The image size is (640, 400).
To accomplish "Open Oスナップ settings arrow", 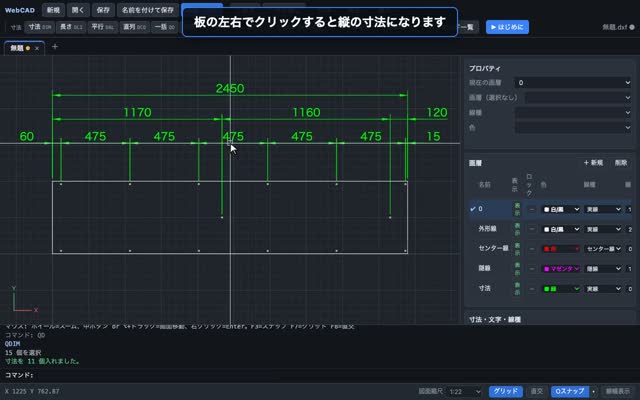I will coord(593,391).
